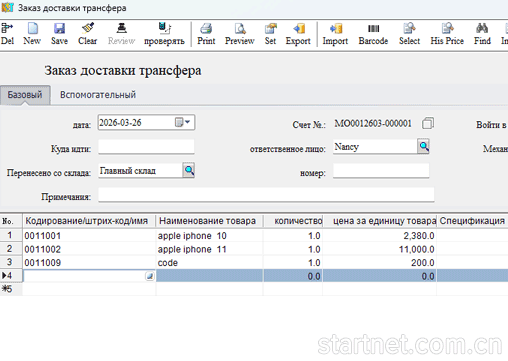Viewport: 508px width, 361px height.
Task: Click the Примечания input field
Action: coord(266,195)
